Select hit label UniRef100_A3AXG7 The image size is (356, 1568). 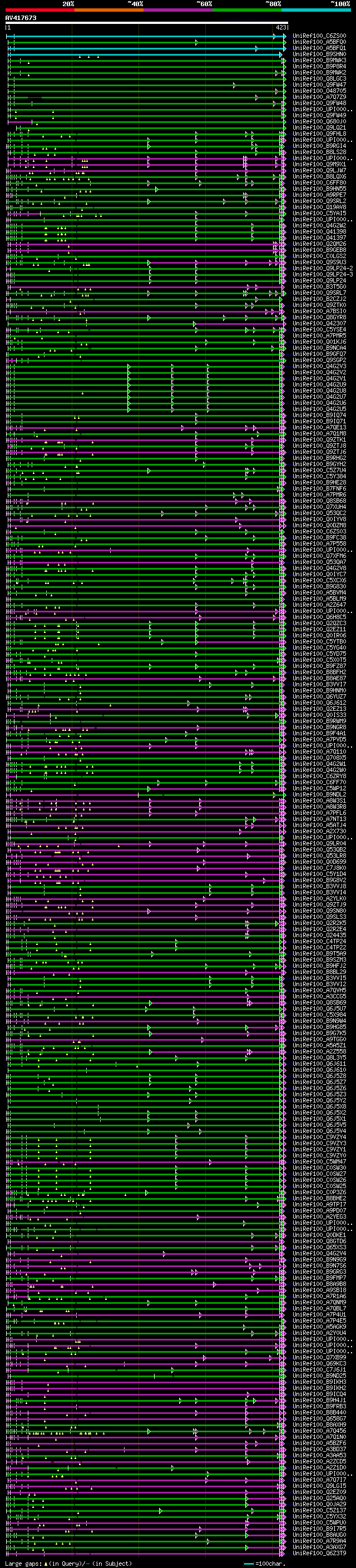tap(319, 1547)
